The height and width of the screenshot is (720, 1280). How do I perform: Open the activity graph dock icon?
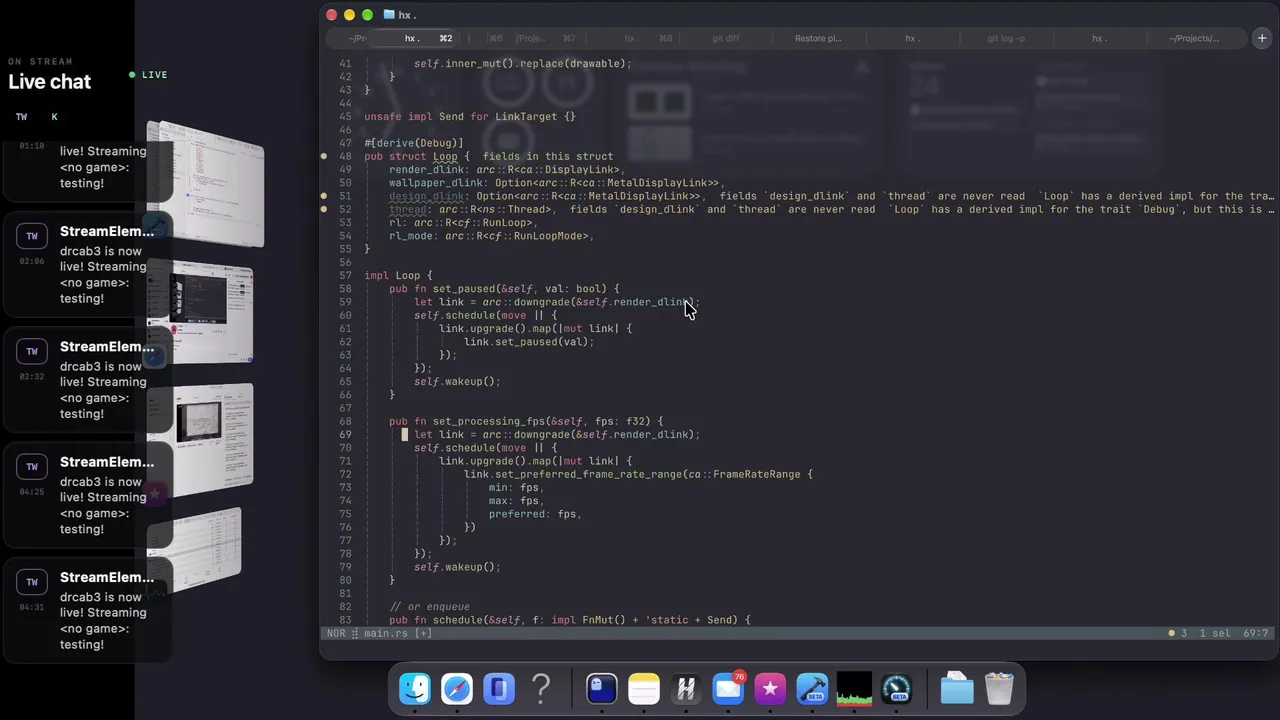pos(854,688)
